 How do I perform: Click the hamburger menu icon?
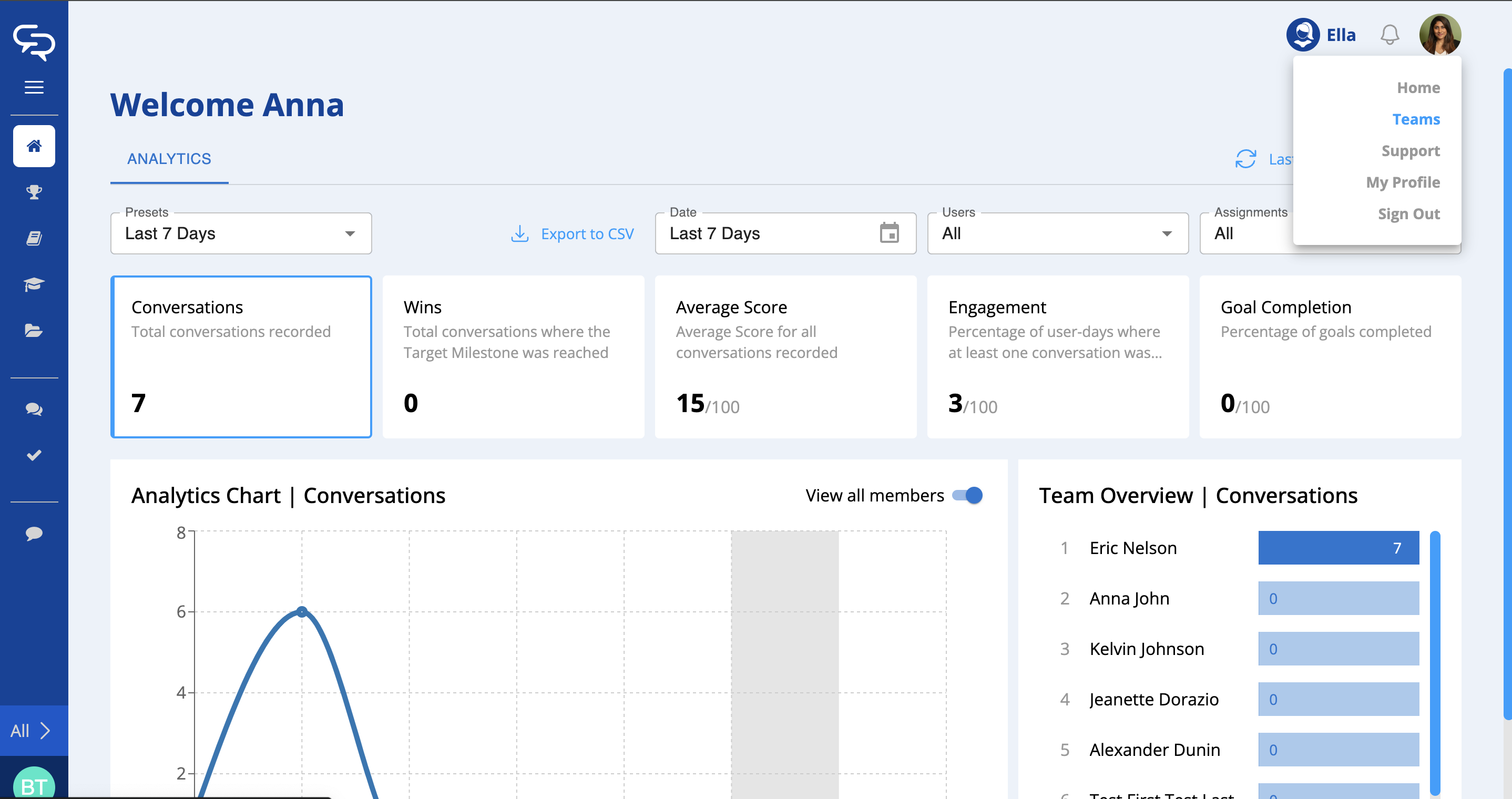pos(34,87)
